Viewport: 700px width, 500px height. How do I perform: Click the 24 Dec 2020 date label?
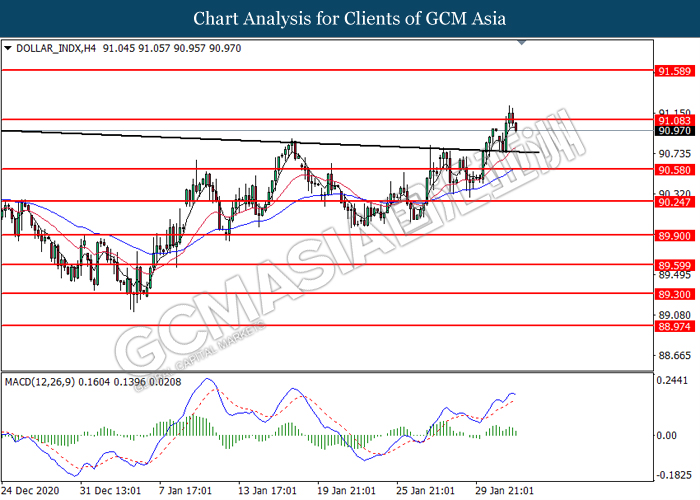pos(30,490)
